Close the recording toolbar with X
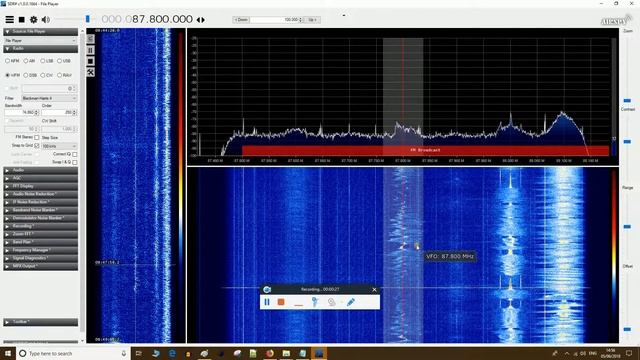Screen dimensions: 640x360 coord(374,289)
